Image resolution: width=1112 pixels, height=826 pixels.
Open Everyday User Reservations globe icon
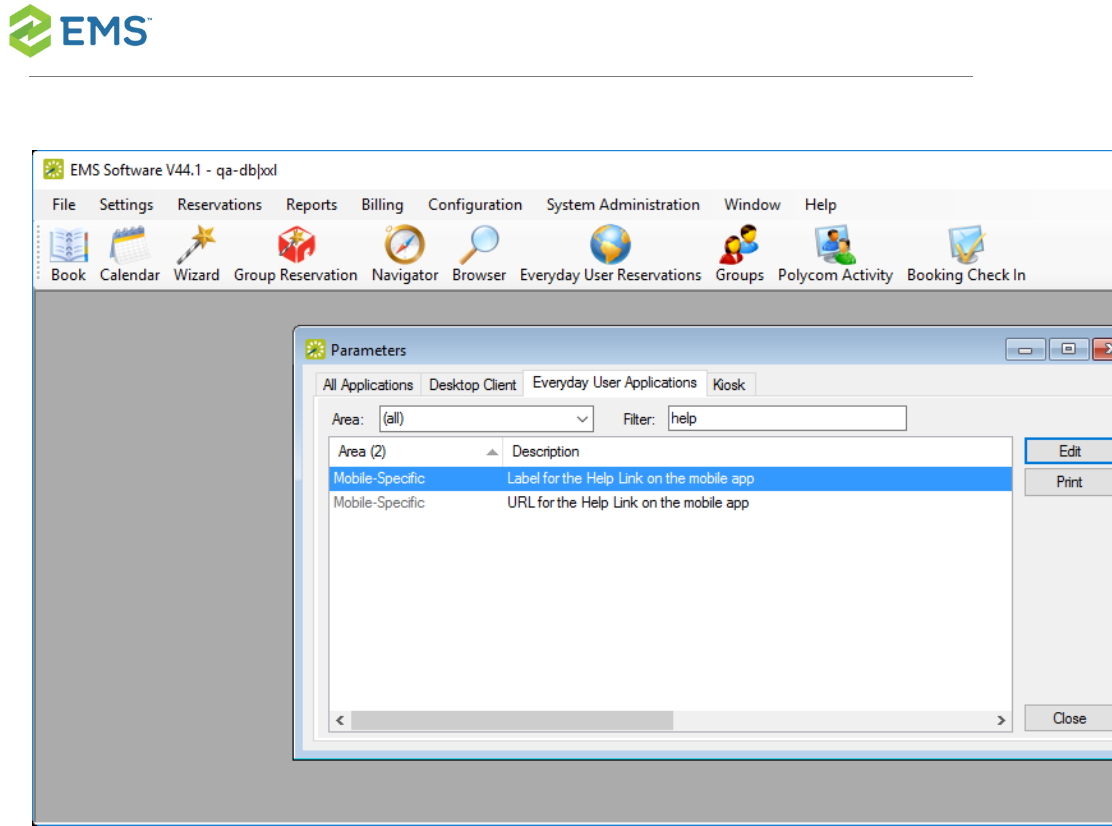(x=611, y=255)
